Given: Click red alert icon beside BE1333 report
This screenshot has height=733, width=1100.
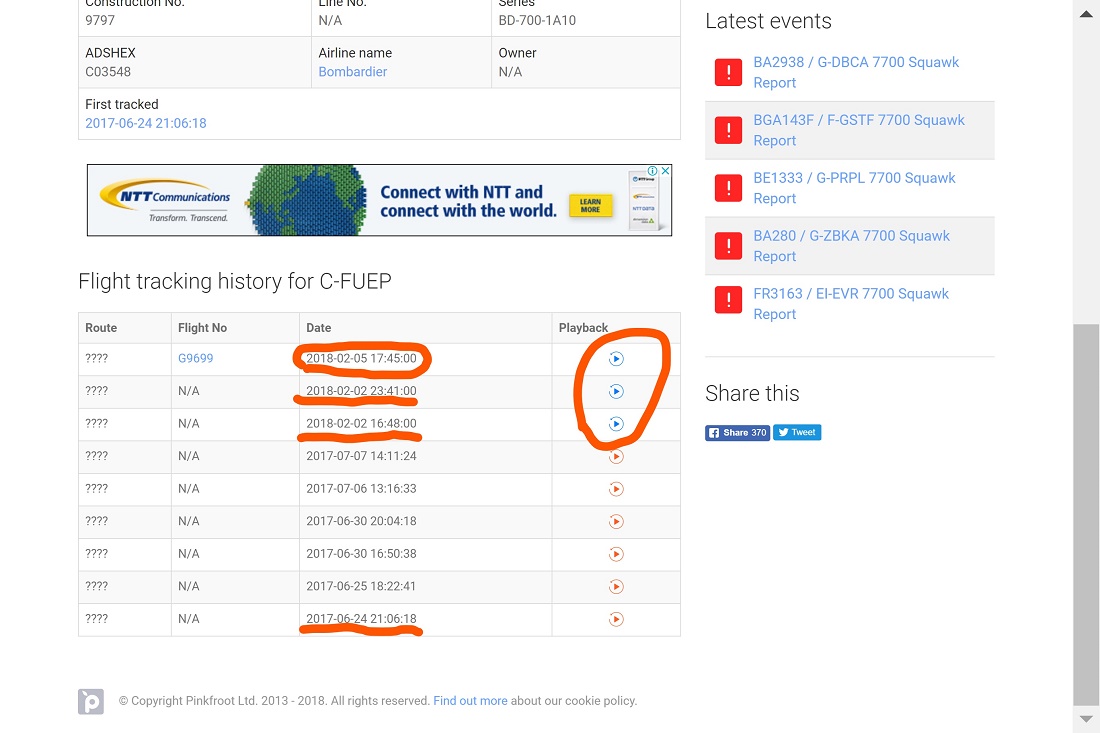Looking at the screenshot, I should [x=728, y=188].
